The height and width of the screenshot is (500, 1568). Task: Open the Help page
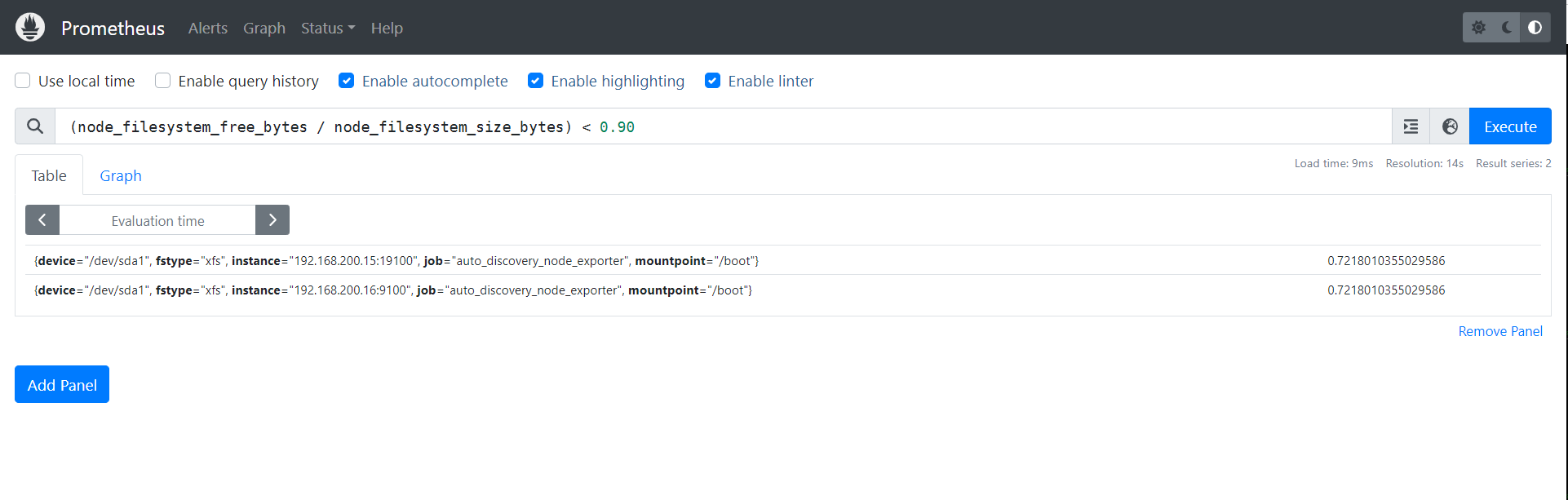(387, 28)
